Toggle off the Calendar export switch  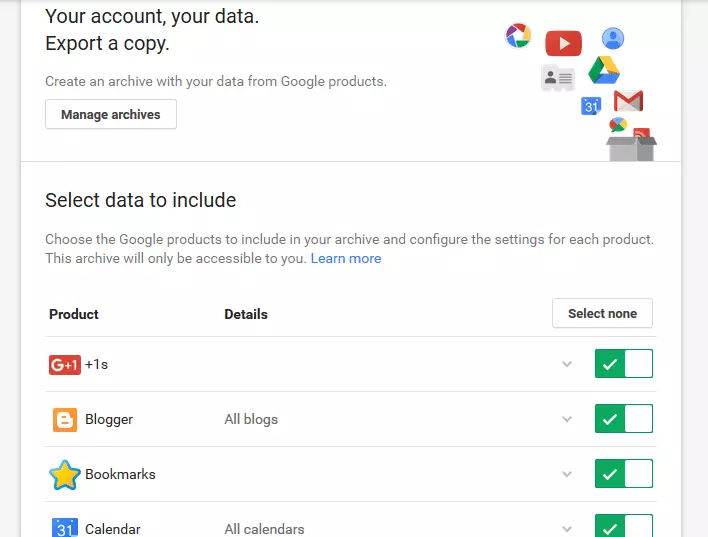(624, 526)
